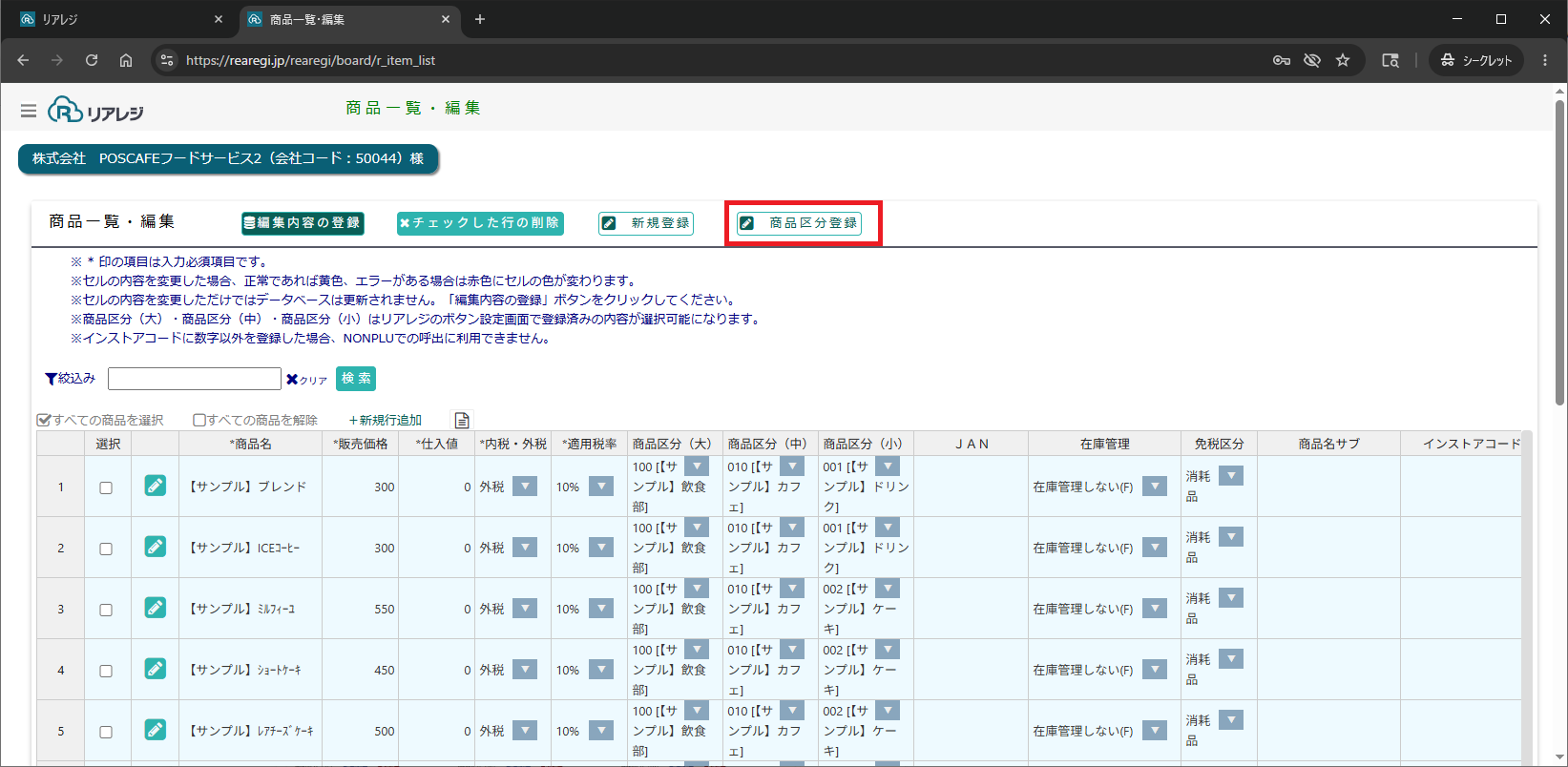This screenshot has width=1568, height=767.
Task: Click チェックした行の削除 button
Action: pyautogui.click(x=480, y=222)
